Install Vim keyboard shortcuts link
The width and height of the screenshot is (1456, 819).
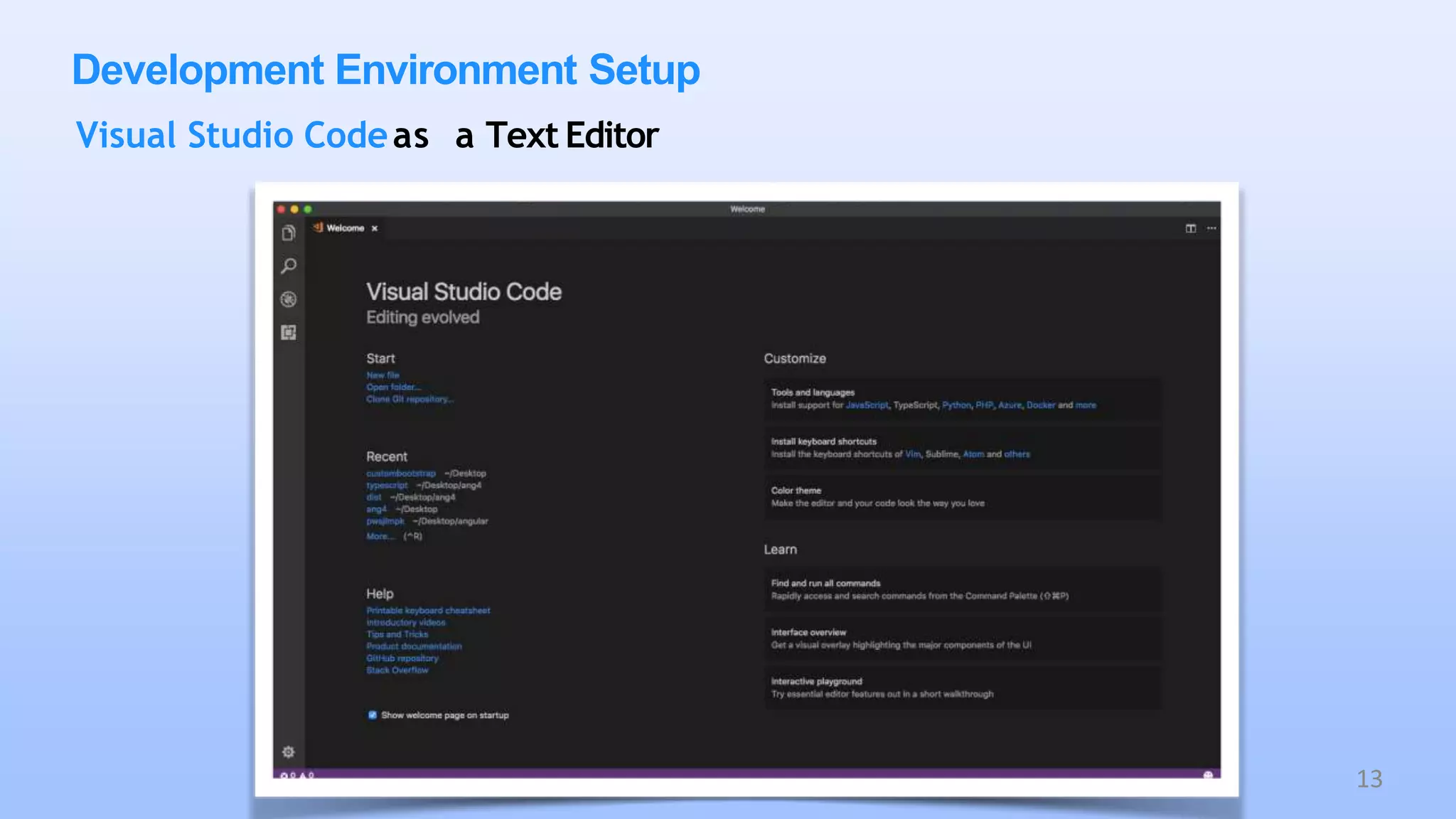[913, 454]
